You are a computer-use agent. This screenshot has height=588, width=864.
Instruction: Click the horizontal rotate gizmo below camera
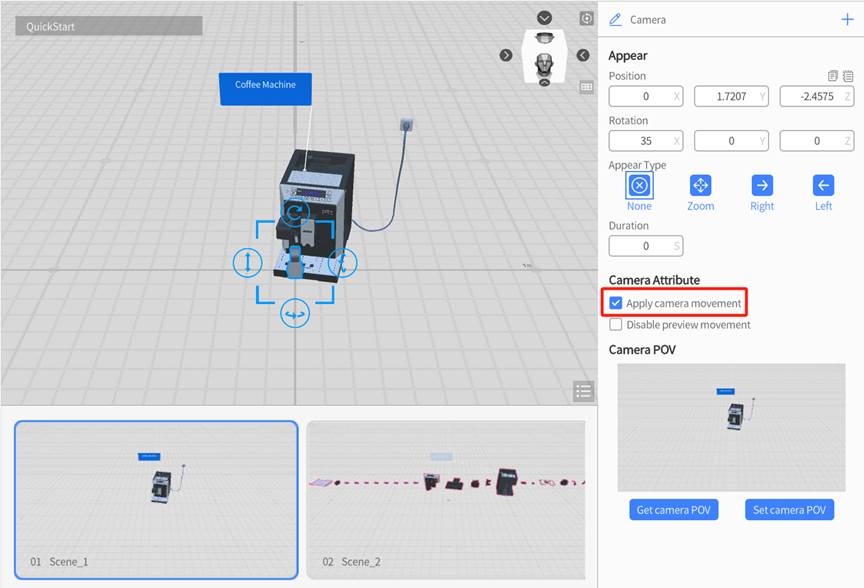[x=295, y=313]
